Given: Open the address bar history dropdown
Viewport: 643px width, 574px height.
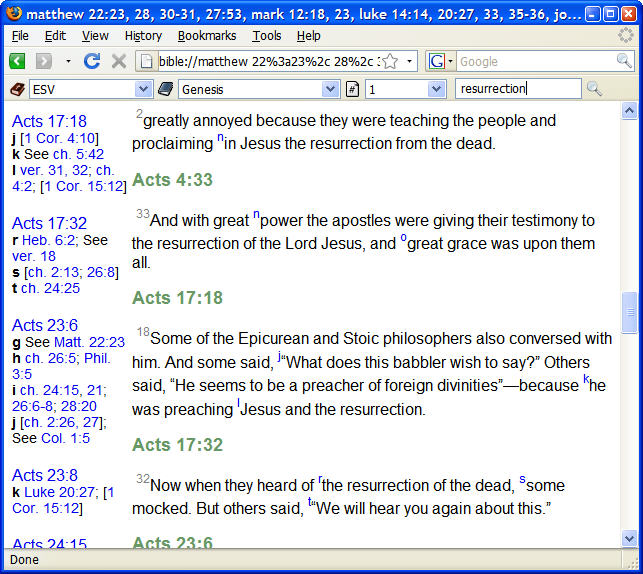Looking at the screenshot, I should [x=409, y=62].
